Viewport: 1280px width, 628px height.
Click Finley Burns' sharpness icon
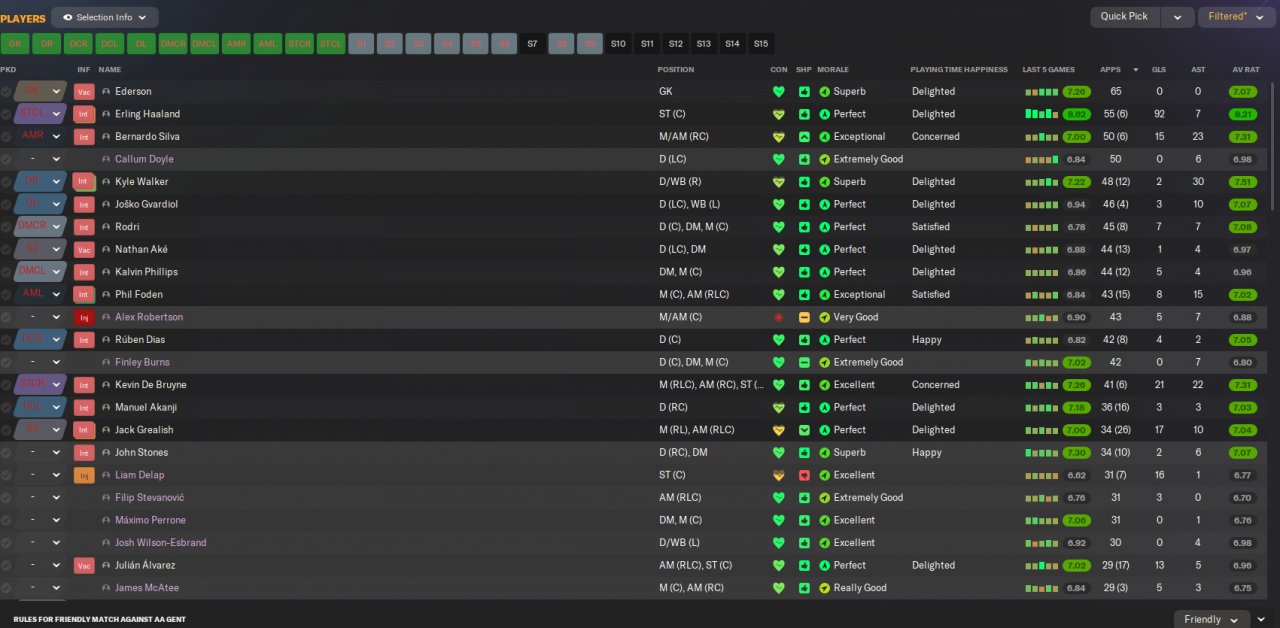pyautogui.click(x=804, y=362)
